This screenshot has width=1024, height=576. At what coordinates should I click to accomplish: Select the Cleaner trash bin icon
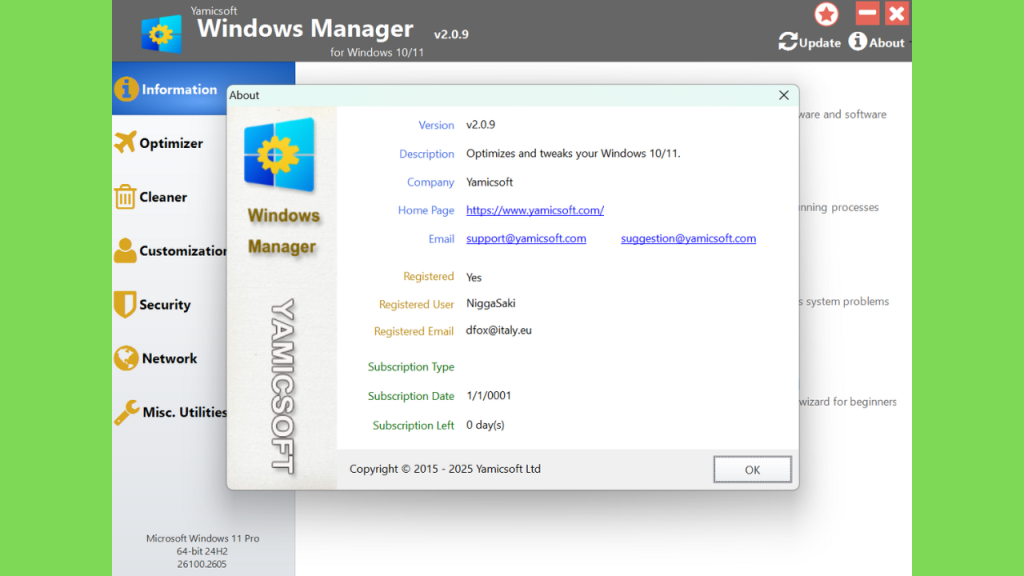125,197
